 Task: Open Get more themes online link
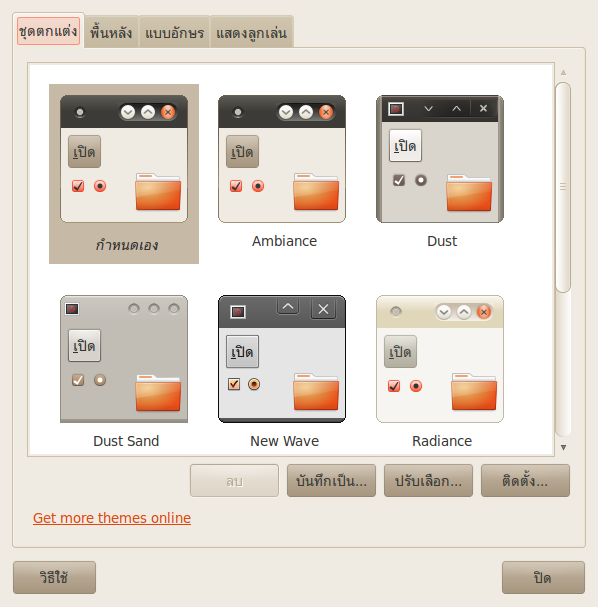click(112, 518)
